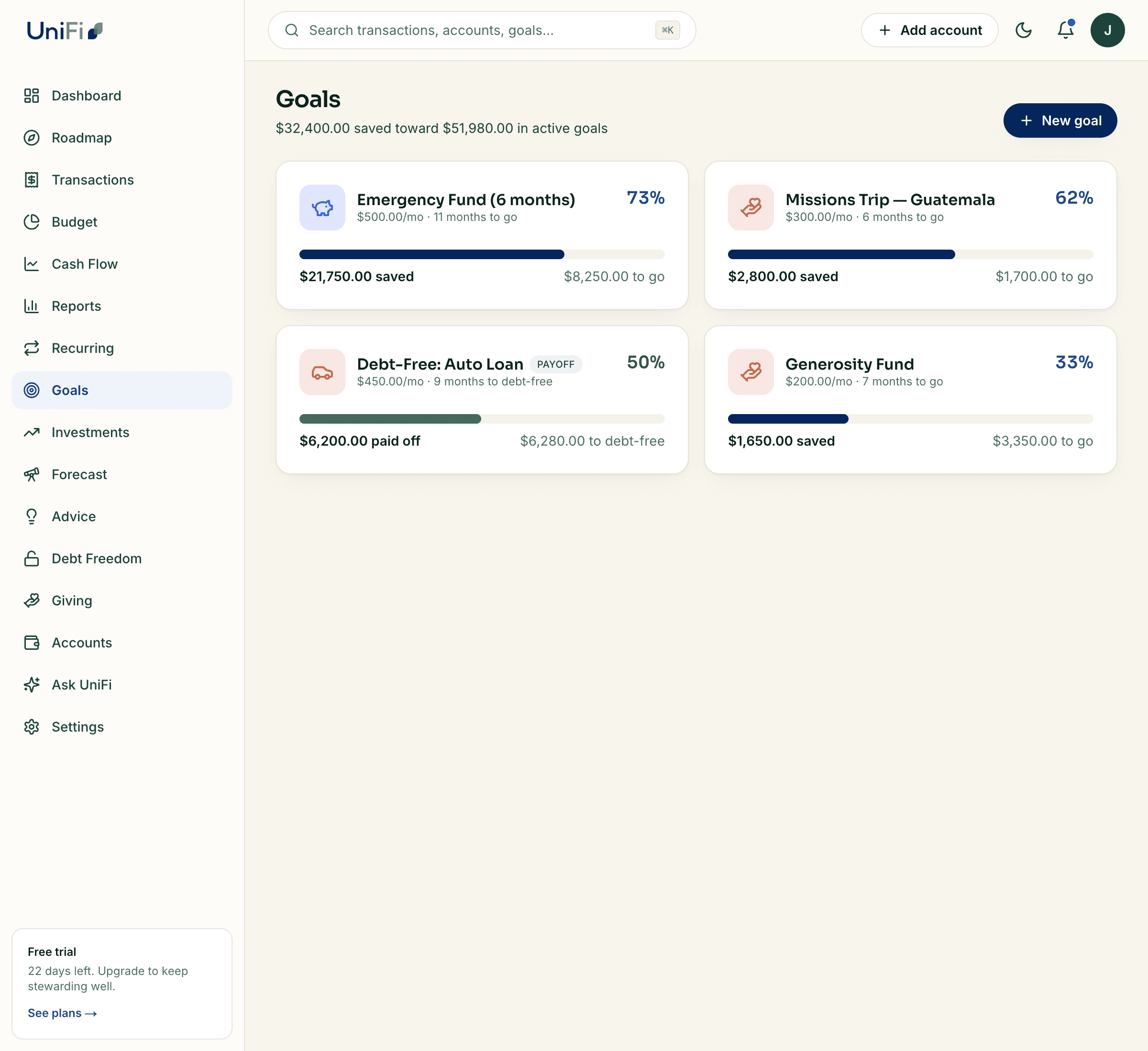Click the Generosity Fund hand-heart icon
The height and width of the screenshot is (1051, 1148).
tap(751, 372)
